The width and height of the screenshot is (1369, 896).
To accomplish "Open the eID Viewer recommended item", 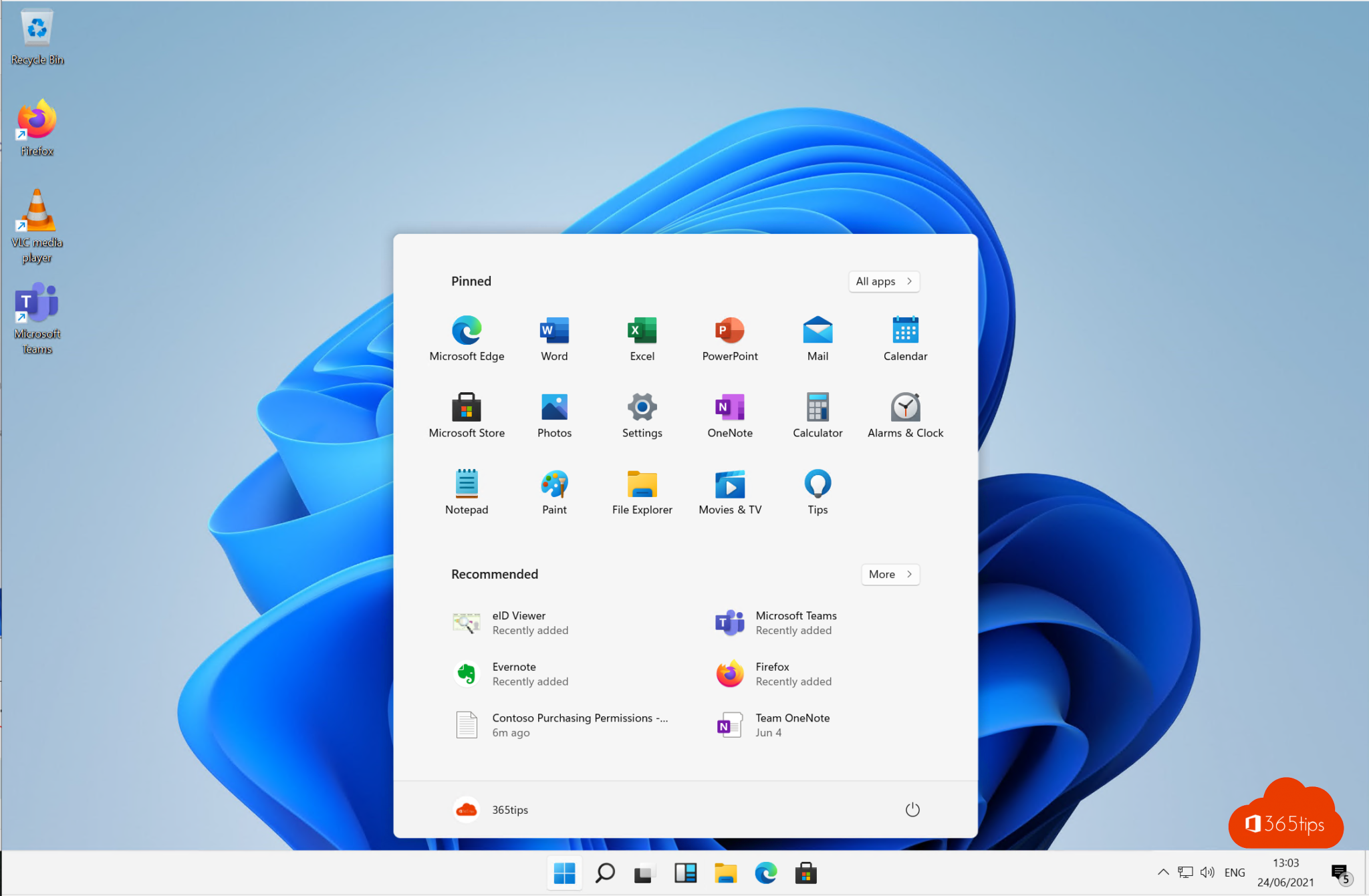I will [x=519, y=623].
